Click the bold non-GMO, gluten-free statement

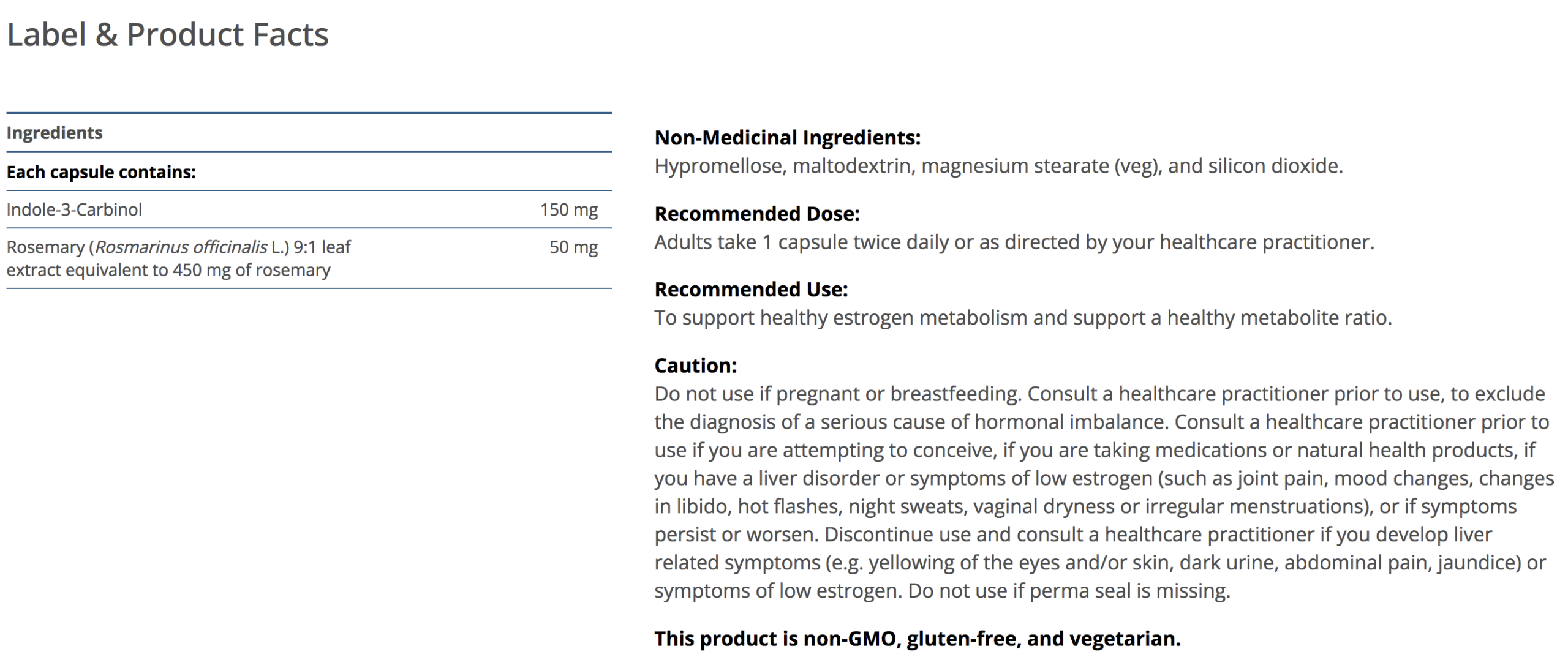point(917,639)
